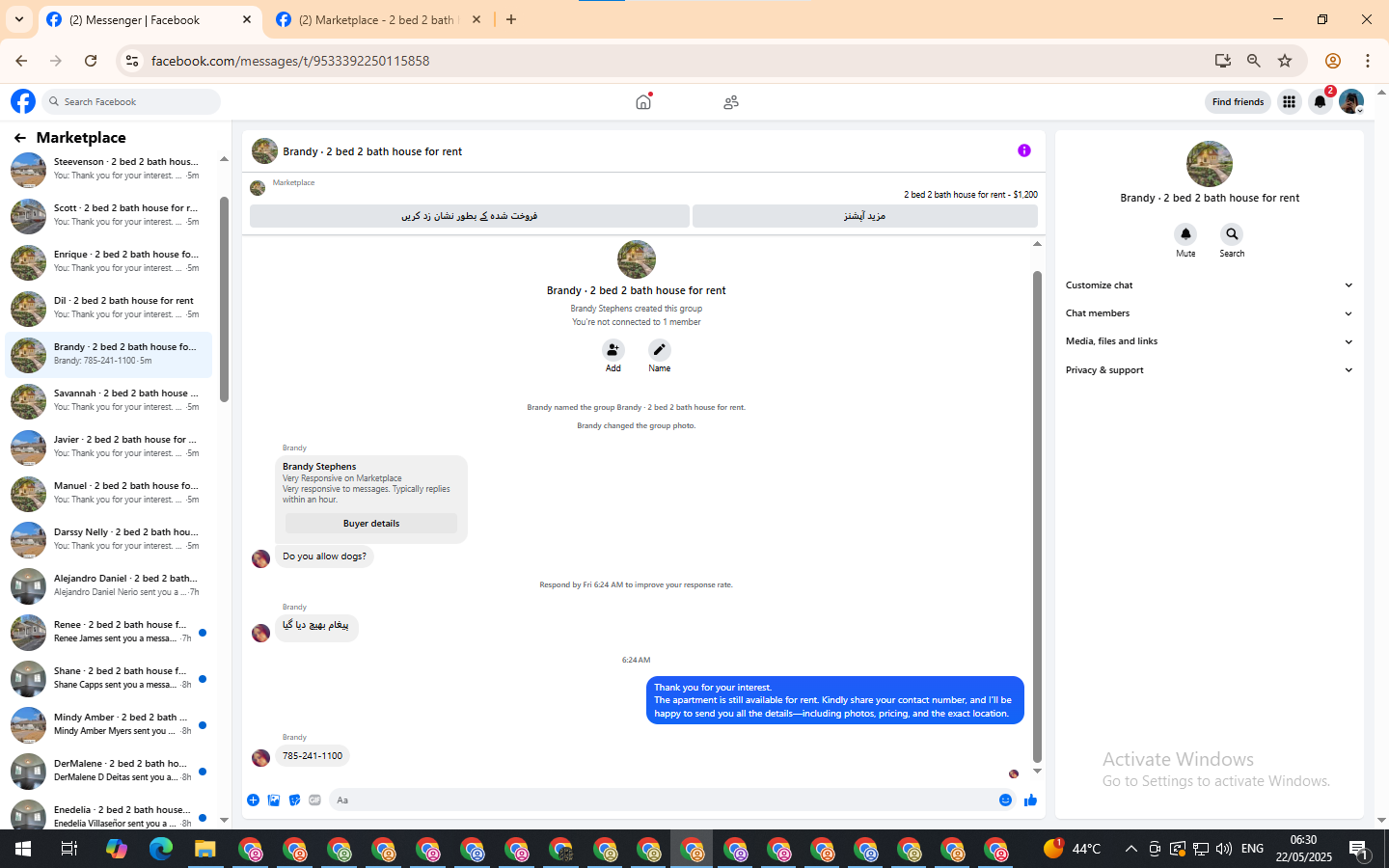Mute this conversation from the right panel

(x=1185, y=234)
